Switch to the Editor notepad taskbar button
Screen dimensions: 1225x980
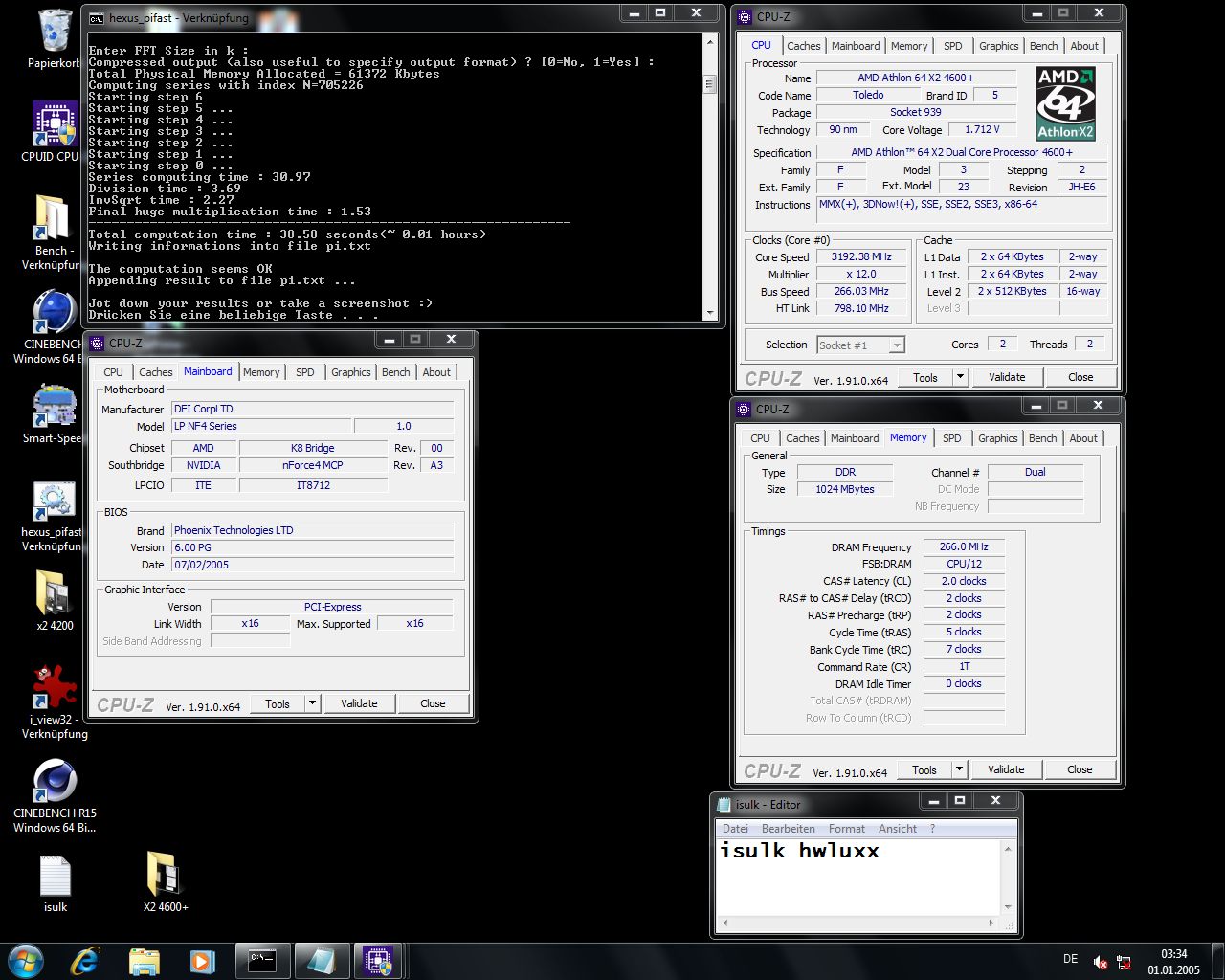coord(322,961)
